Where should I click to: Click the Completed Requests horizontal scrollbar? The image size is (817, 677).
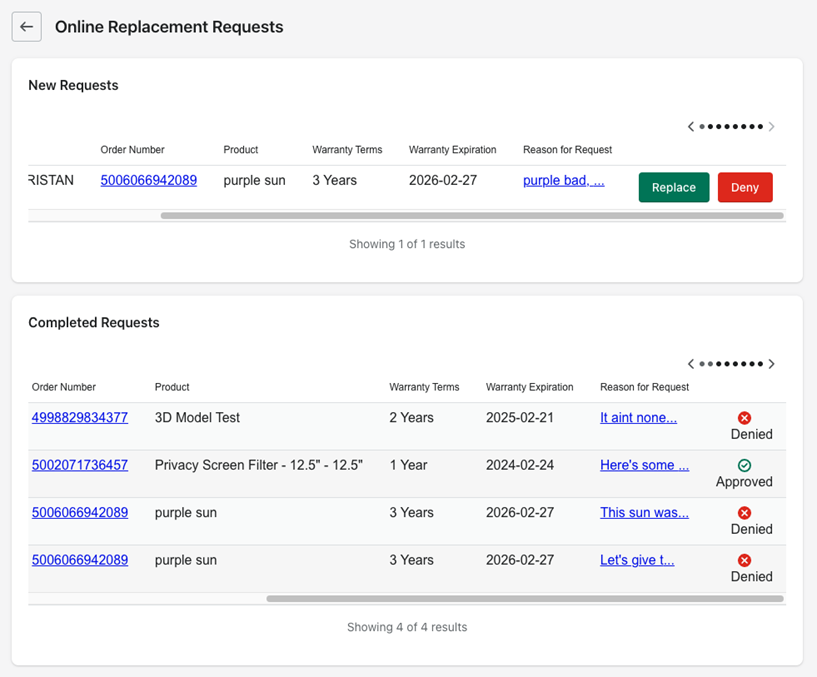coord(525,599)
